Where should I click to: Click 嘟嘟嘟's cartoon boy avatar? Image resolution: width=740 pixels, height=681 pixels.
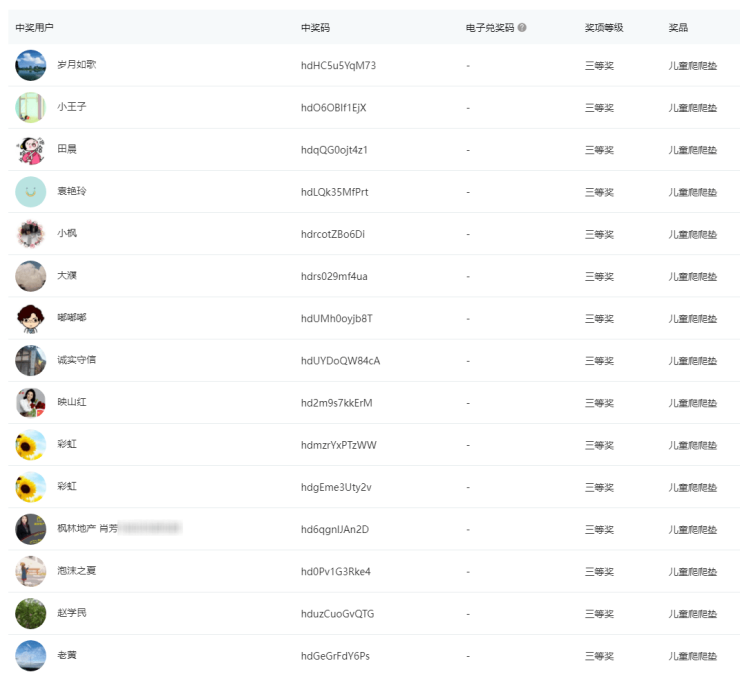[x=31, y=318]
